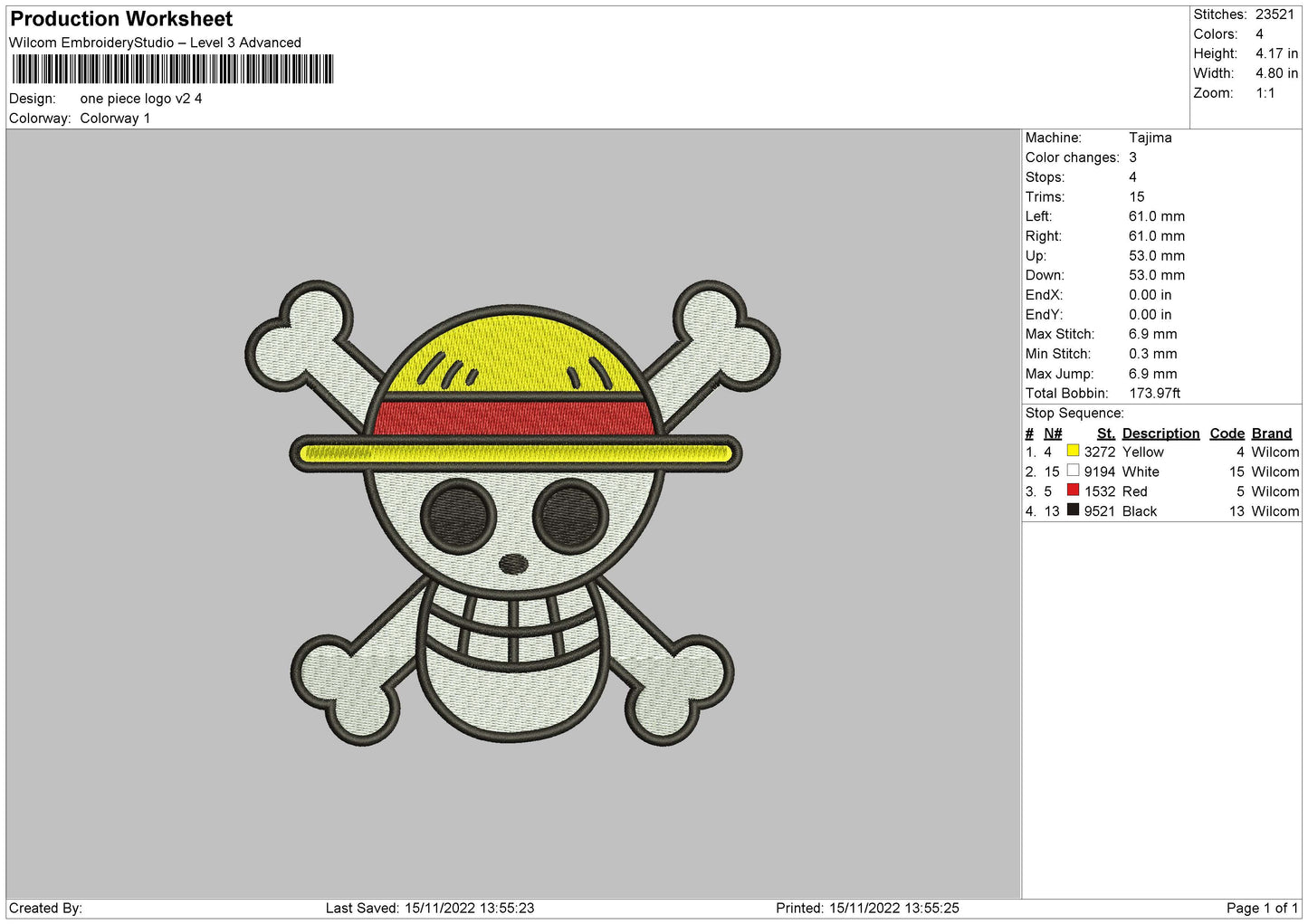
Task: Click stitch count 9521 in Black row
Action: point(1100,512)
